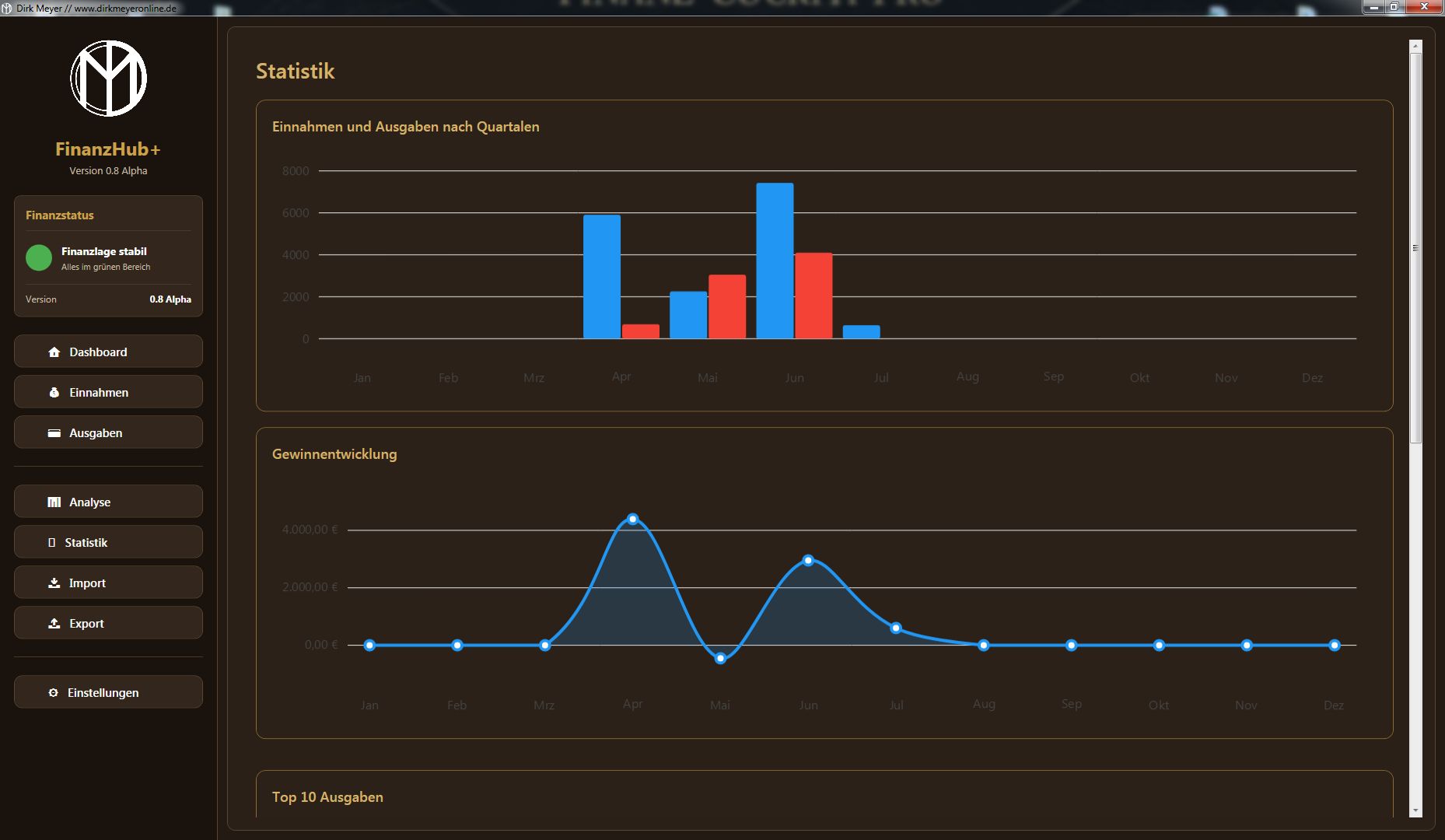Click the FinanzHub+ circular logo
The width and height of the screenshot is (1445, 840).
pos(109,79)
